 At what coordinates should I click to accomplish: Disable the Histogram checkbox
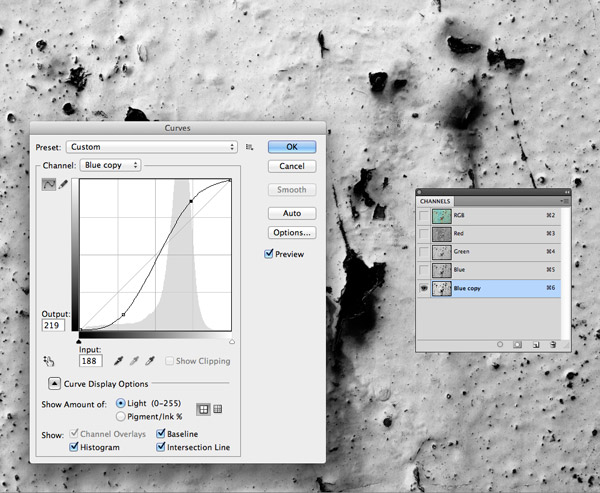pyautogui.click(x=74, y=447)
